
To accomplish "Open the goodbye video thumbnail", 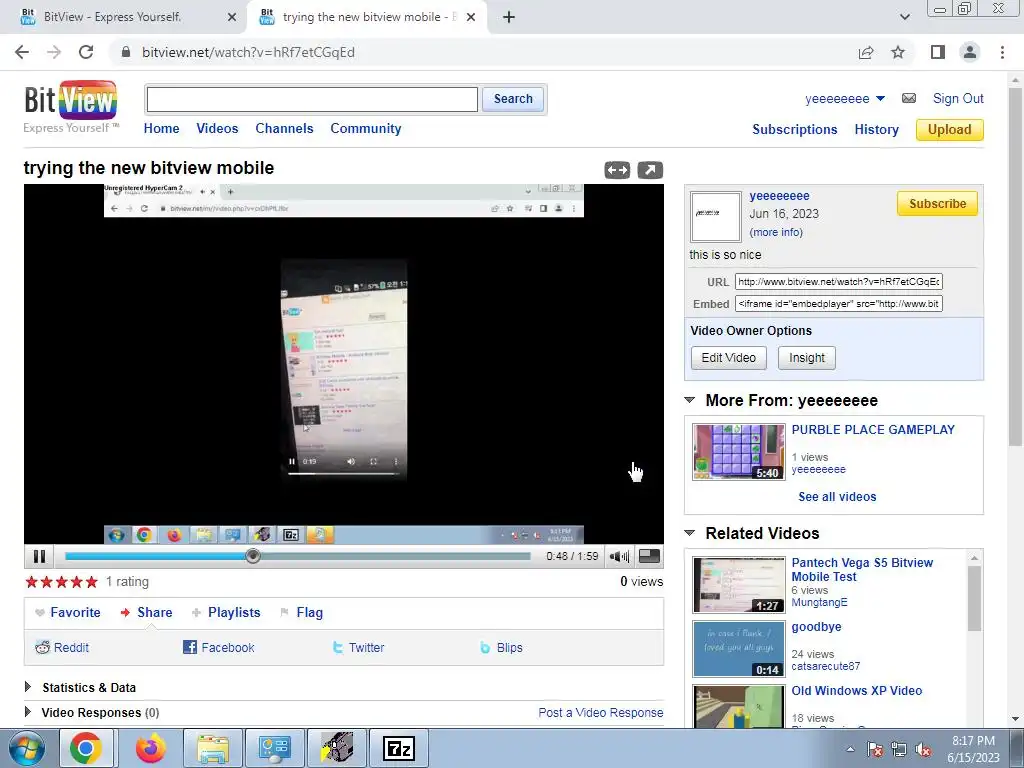I will pos(739,649).
